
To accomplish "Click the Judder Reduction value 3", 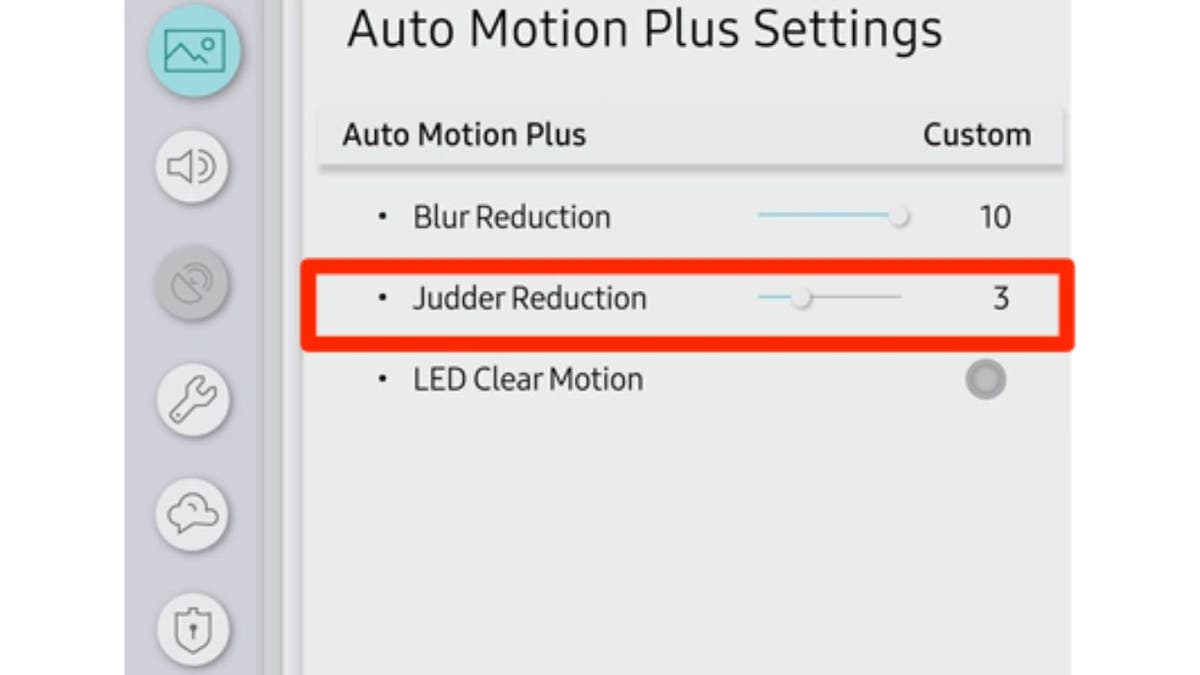I will pos(1001,298).
